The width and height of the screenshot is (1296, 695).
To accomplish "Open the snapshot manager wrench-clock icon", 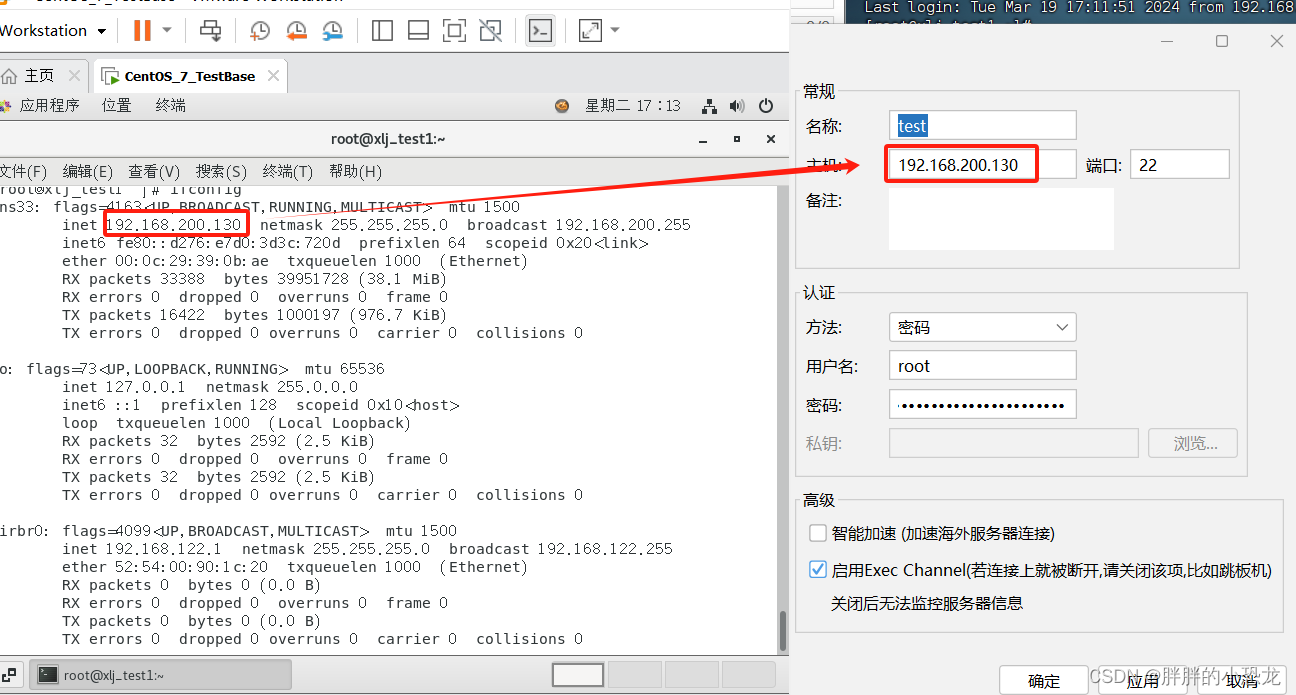I will point(332,31).
